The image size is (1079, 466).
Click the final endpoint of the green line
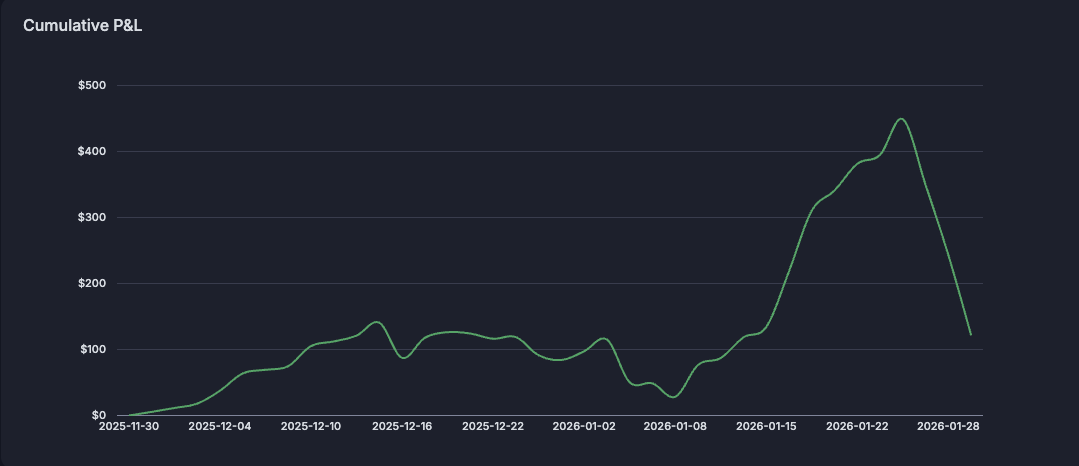pyautogui.click(x=971, y=334)
